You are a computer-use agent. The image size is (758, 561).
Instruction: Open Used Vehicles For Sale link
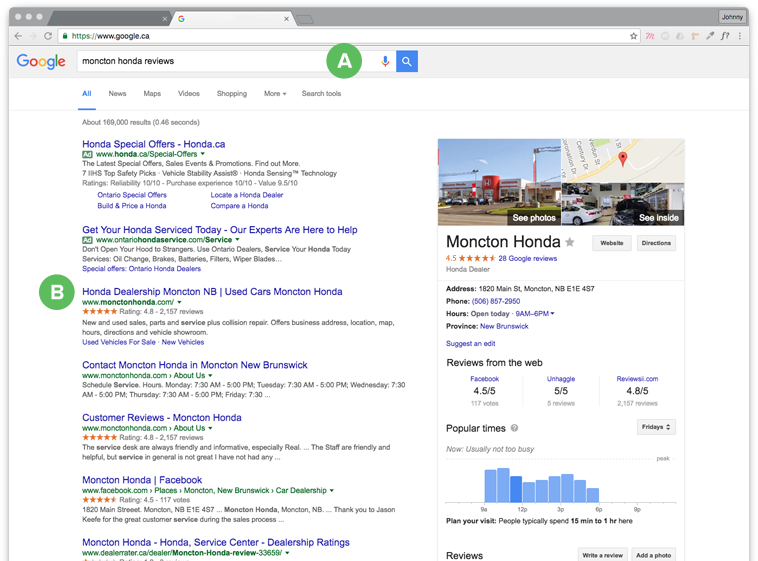click(119, 342)
